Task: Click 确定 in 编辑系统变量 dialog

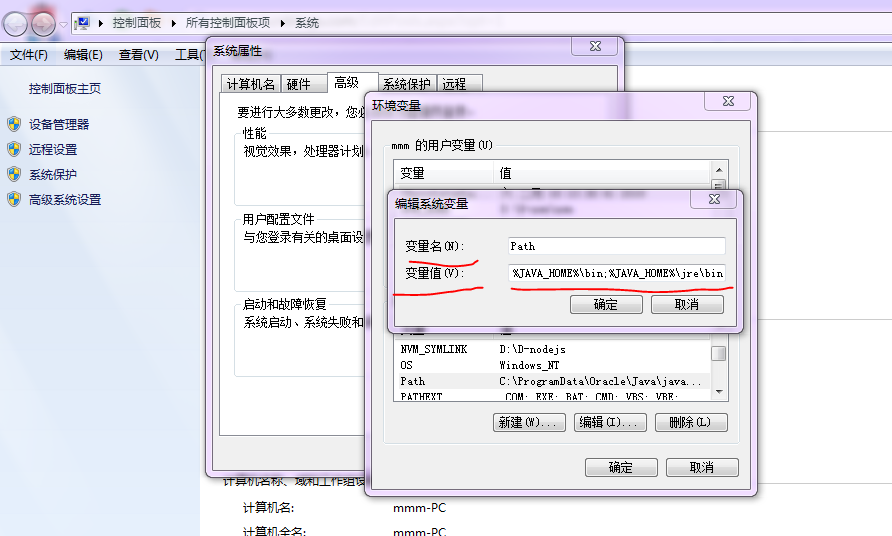Action: 606,304
